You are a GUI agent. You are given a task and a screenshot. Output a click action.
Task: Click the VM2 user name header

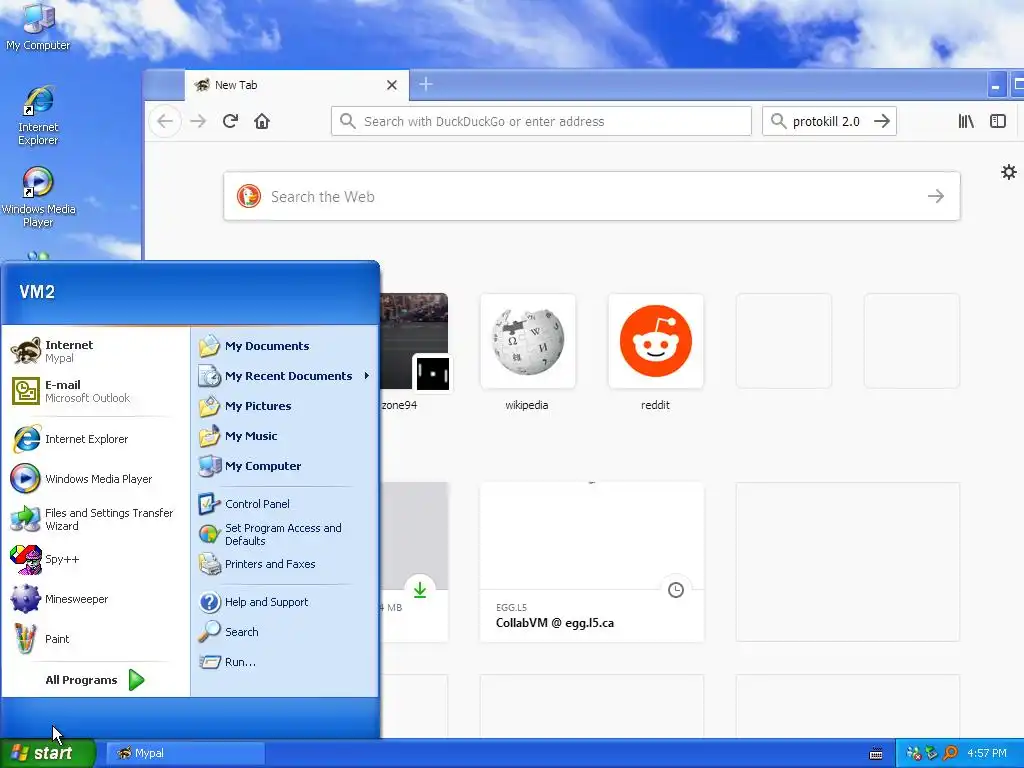coord(37,291)
